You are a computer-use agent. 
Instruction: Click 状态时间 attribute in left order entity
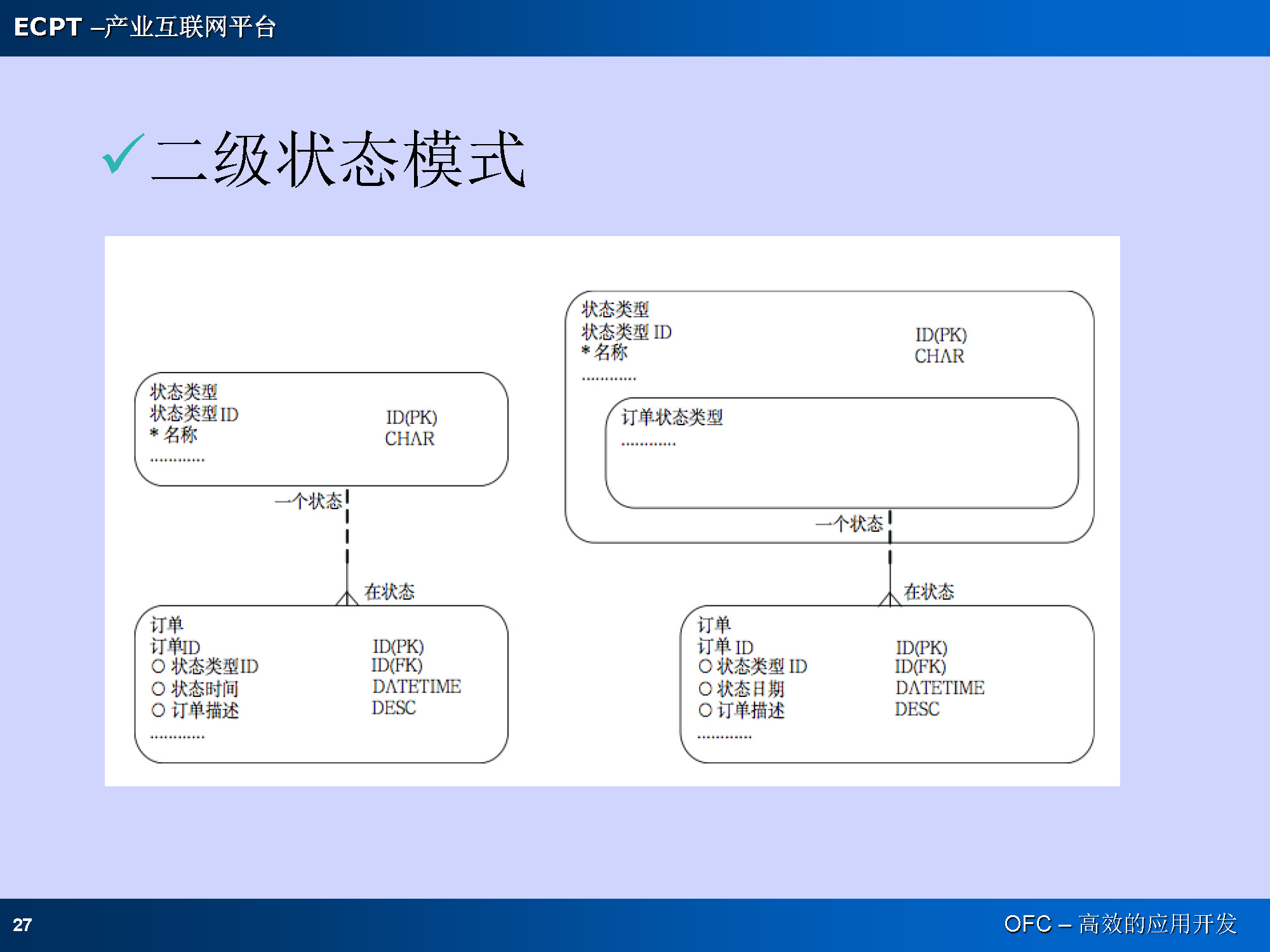[x=195, y=689]
